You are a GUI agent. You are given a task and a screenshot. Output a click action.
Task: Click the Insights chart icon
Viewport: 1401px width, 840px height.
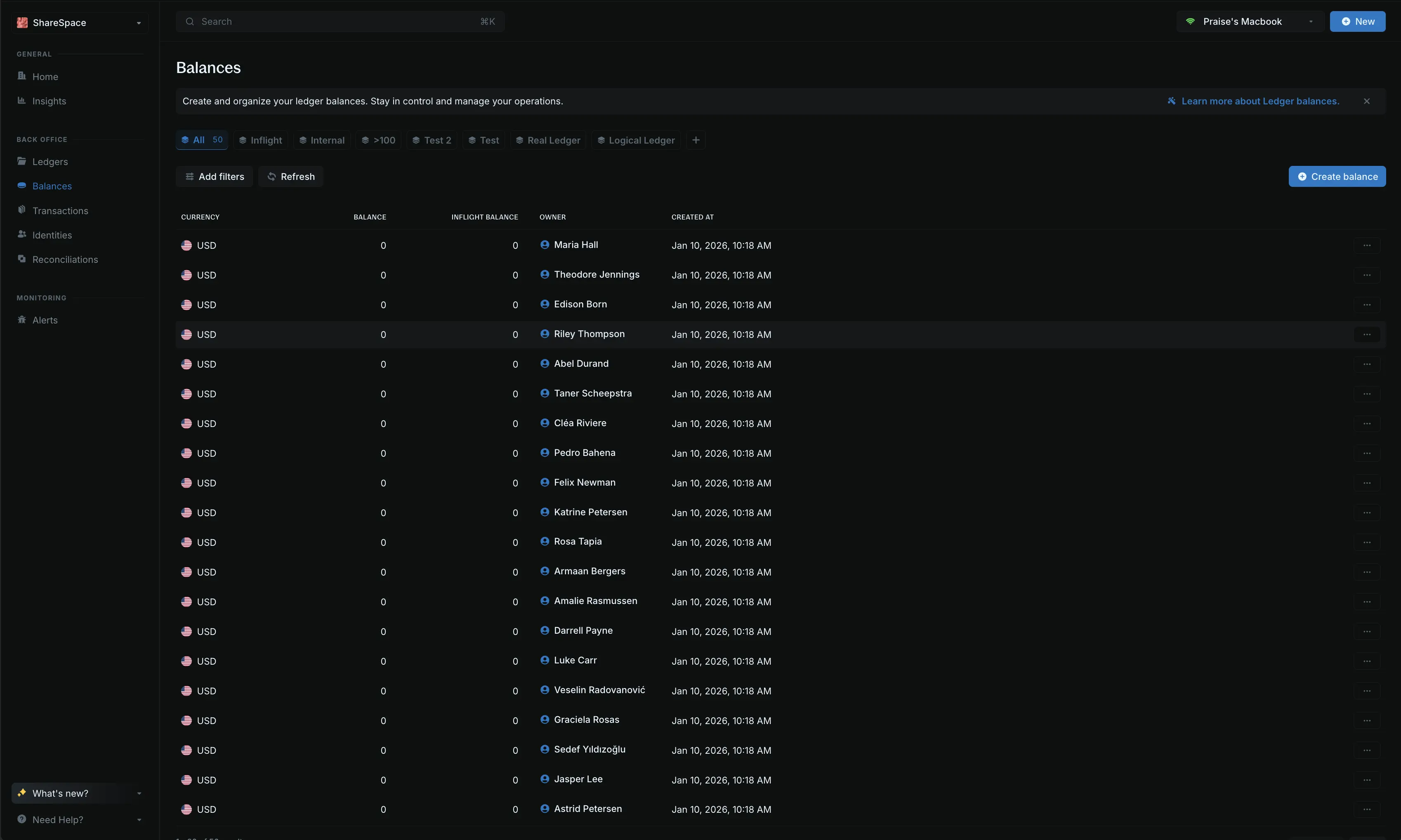21,100
